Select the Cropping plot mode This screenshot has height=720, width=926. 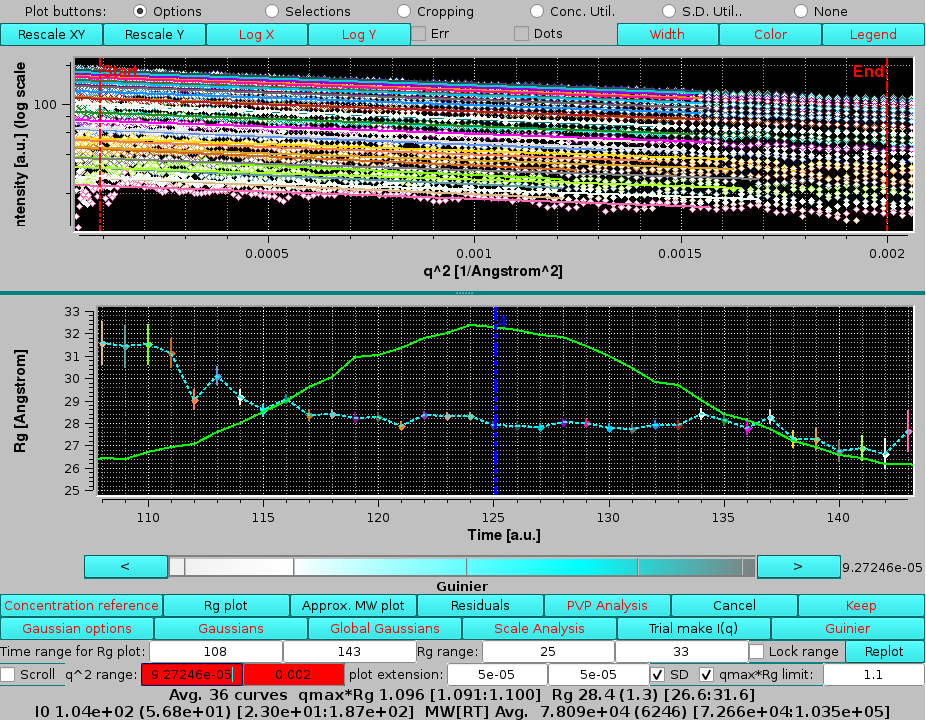[403, 11]
